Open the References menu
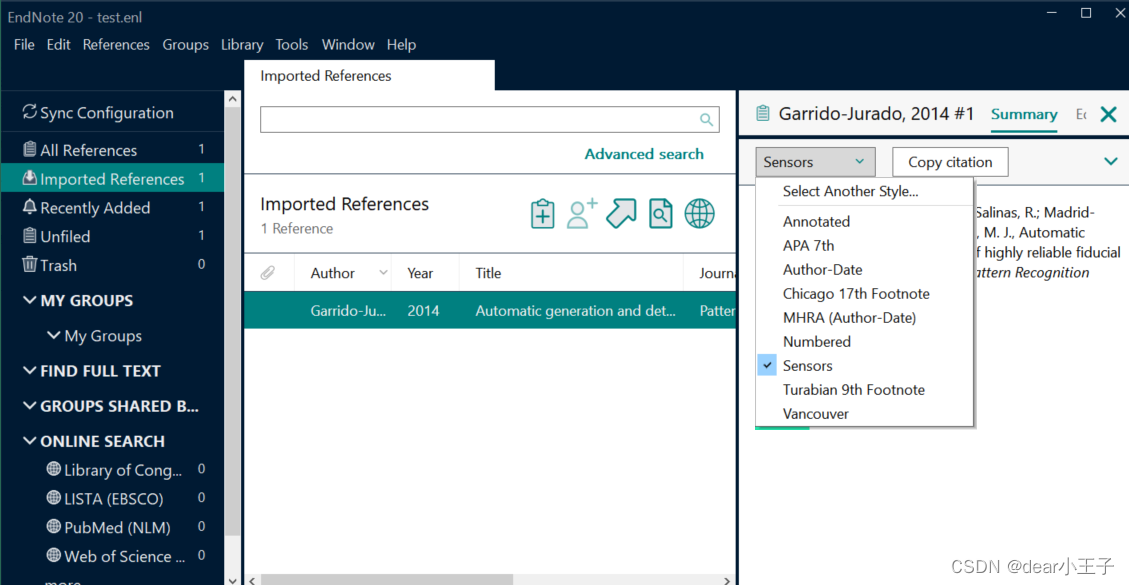 (x=116, y=45)
